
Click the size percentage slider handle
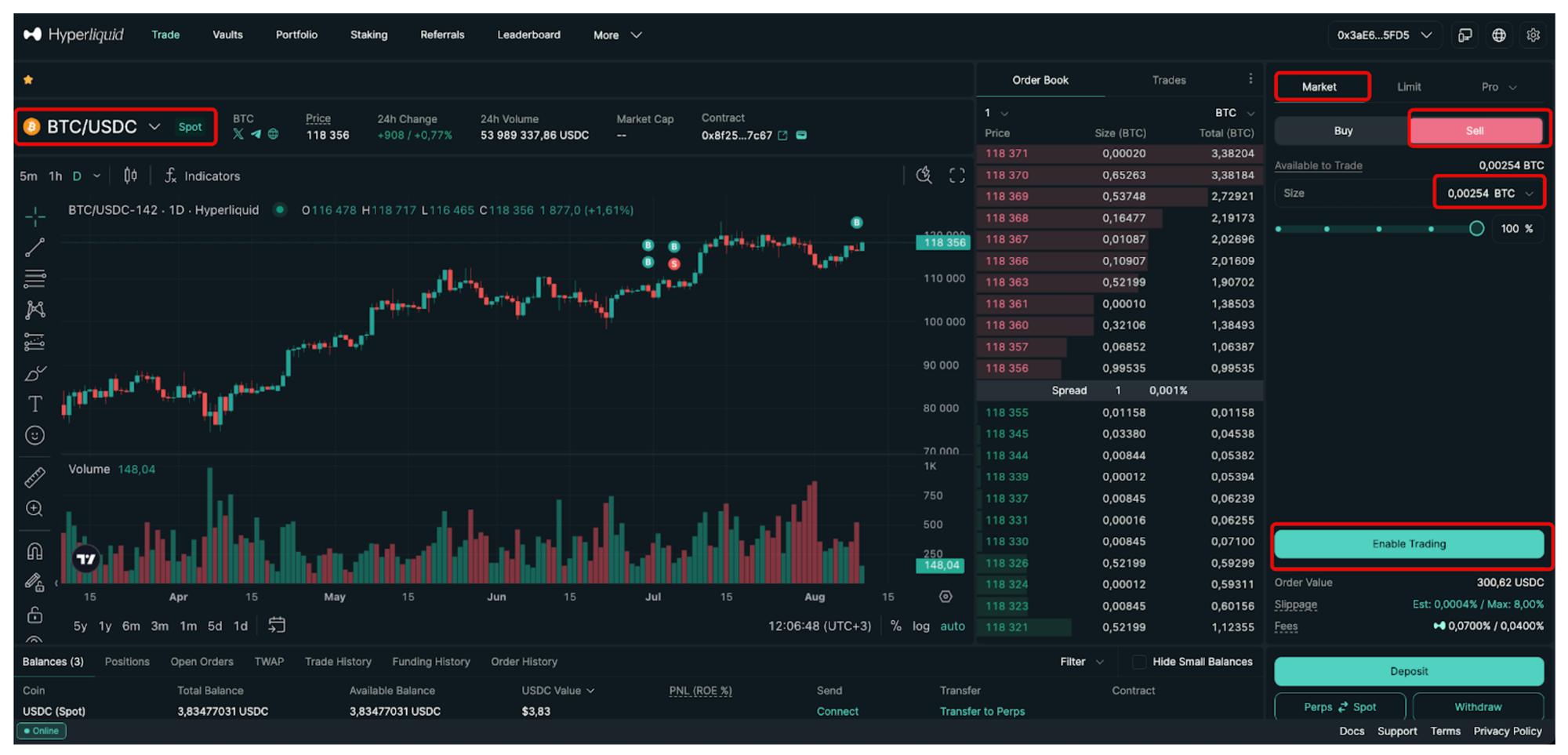pyautogui.click(x=1476, y=229)
